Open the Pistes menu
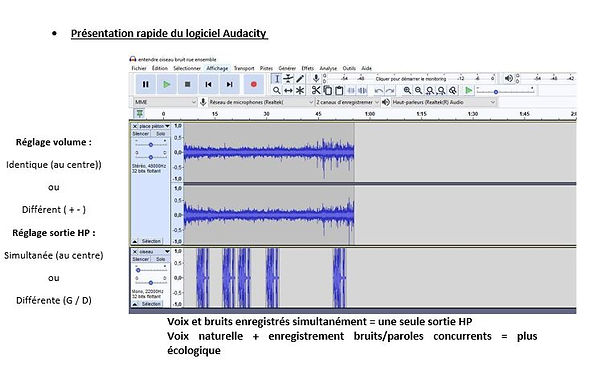The width and height of the screenshot is (600, 379). click(x=266, y=68)
